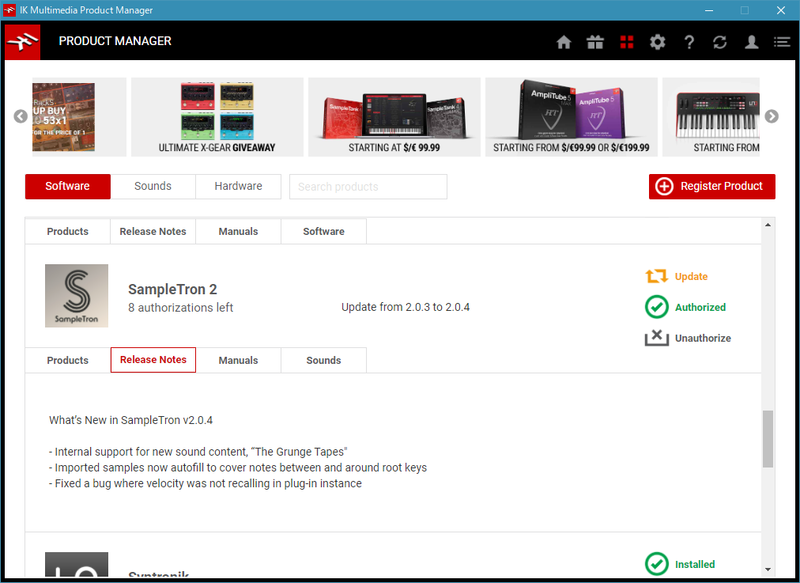Open the keyboard controller promo banner
800x583 pixels.
[711, 117]
